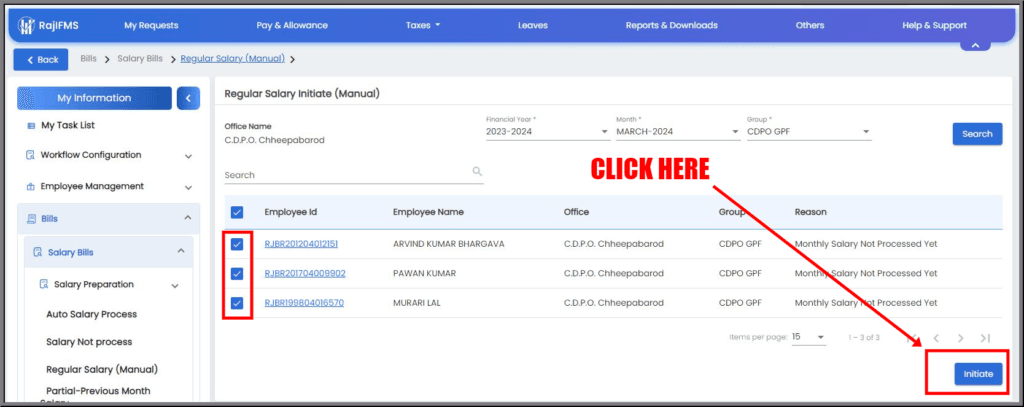Click the Search button

tap(977, 134)
